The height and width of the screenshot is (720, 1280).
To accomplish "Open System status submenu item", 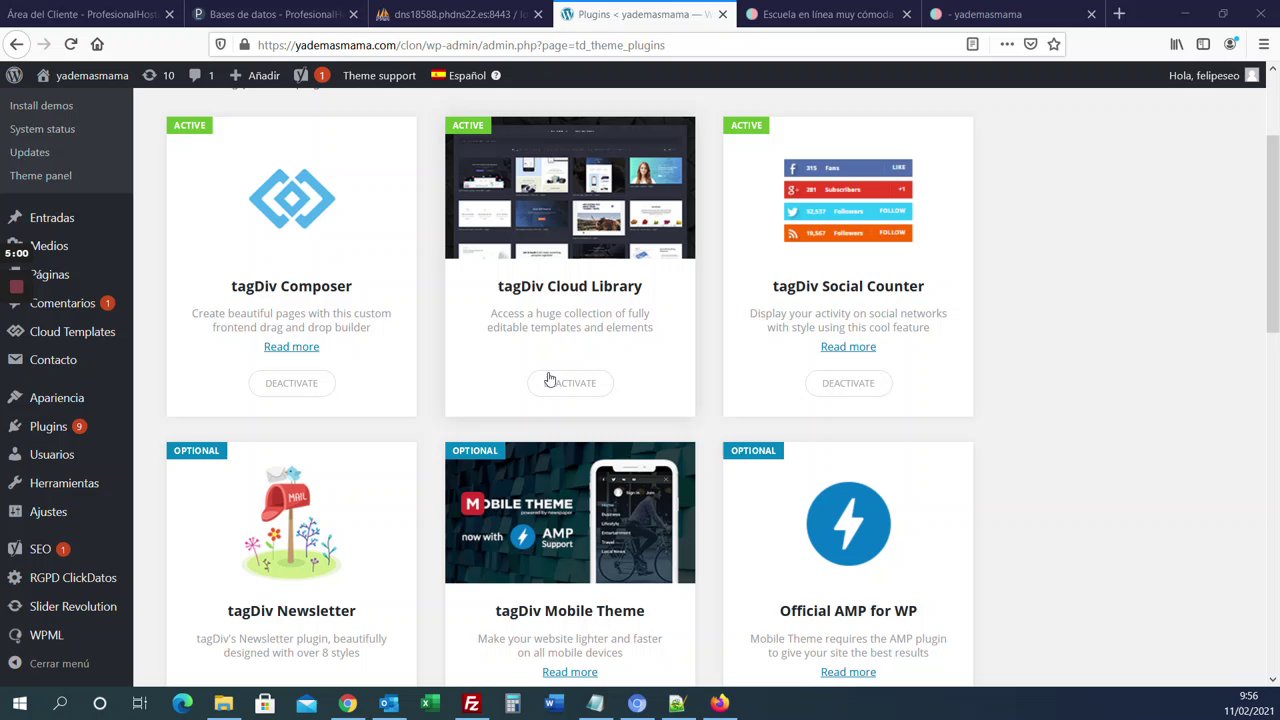I will pos(42,129).
